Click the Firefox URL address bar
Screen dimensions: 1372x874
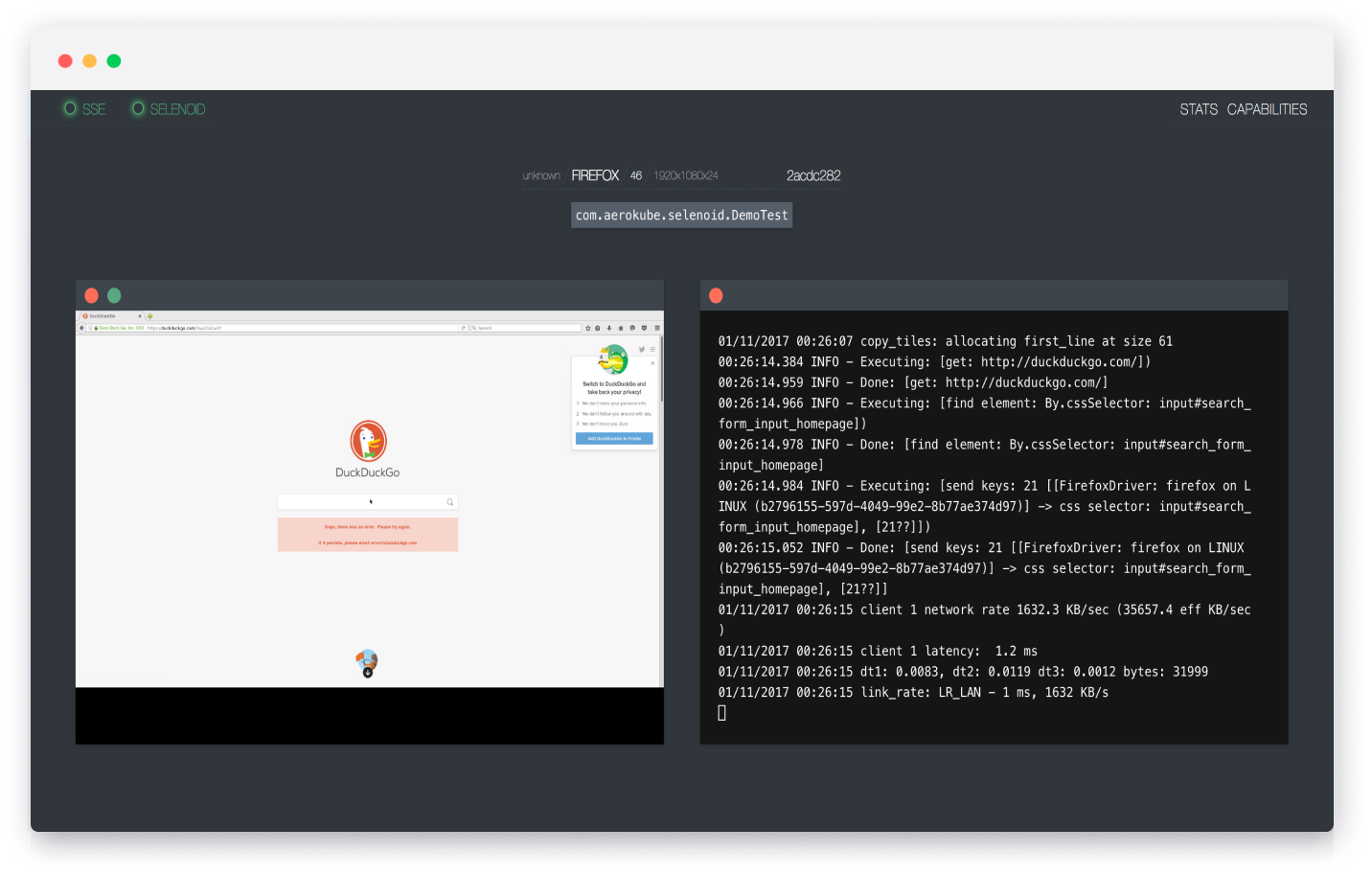[287, 328]
